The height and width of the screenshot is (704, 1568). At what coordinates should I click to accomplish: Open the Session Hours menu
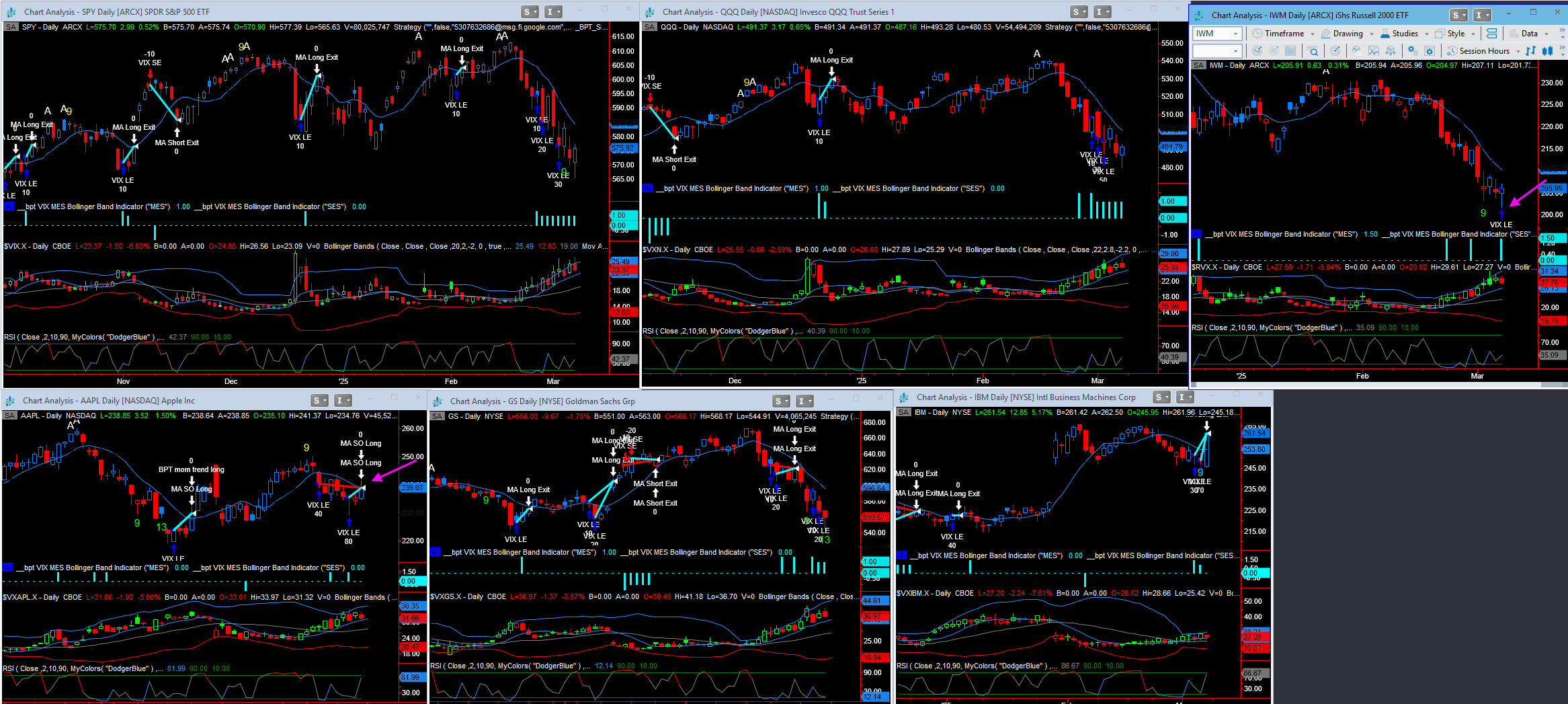coord(1484,51)
